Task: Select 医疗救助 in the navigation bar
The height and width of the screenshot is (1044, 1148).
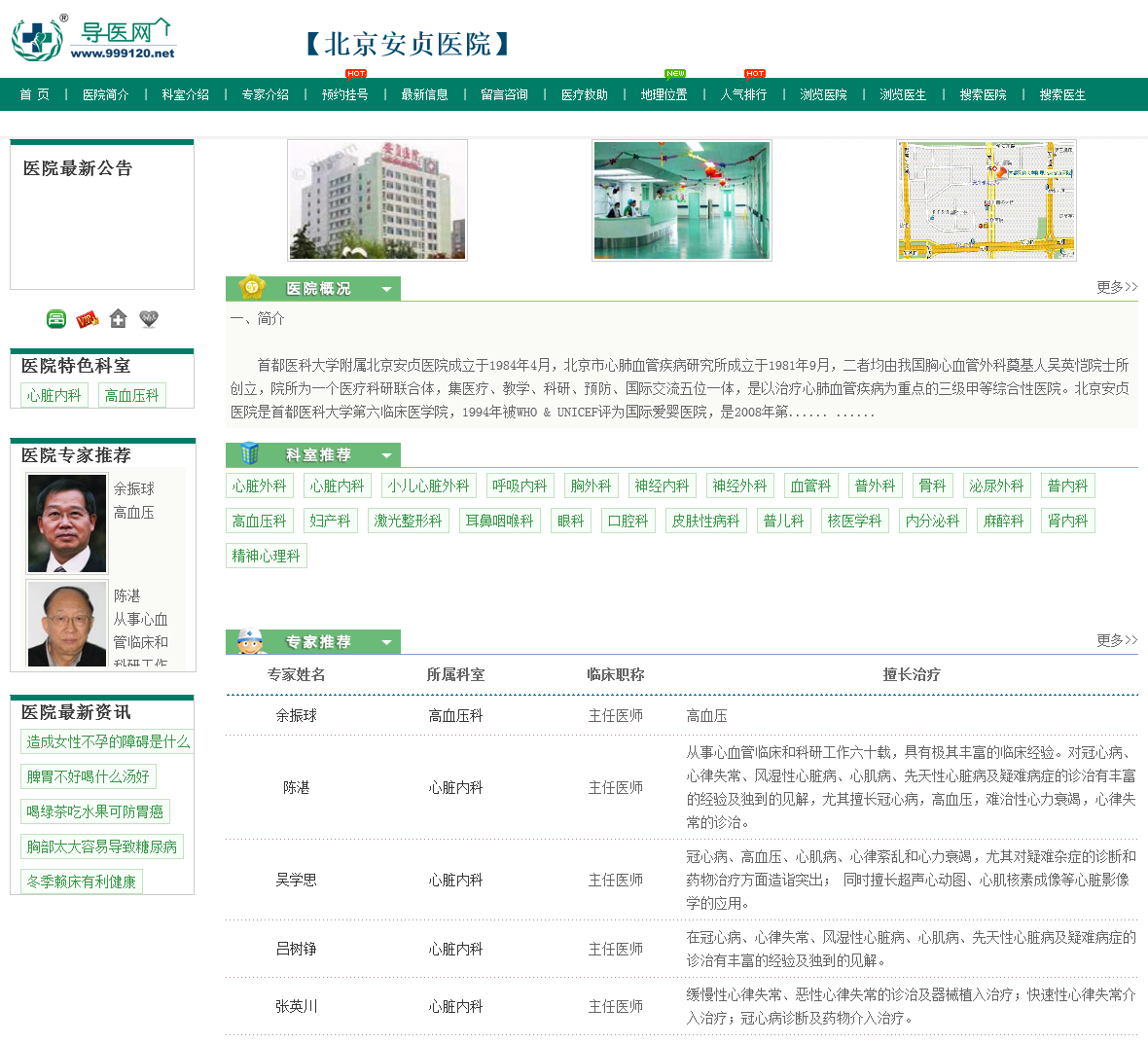Action: click(x=585, y=94)
